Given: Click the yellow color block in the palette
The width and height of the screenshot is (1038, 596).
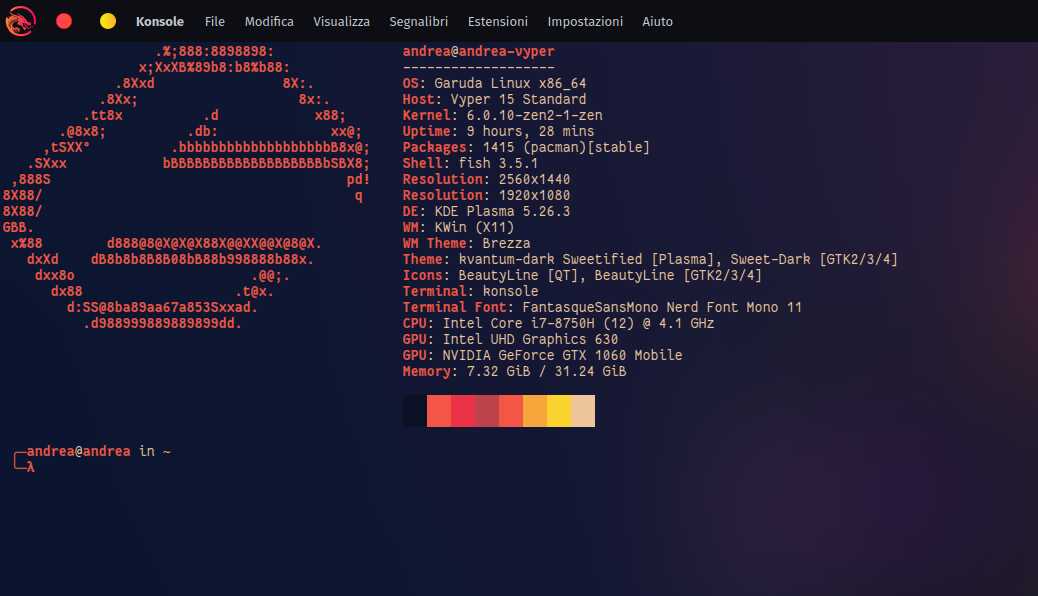Looking at the screenshot, I should tap(559, 411).
